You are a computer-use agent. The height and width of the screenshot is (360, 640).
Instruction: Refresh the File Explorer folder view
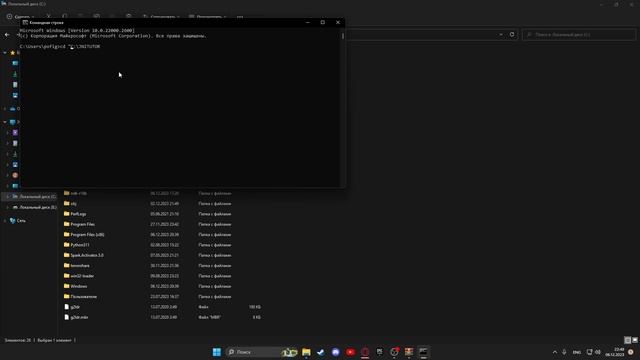click(x=512, y=35)
